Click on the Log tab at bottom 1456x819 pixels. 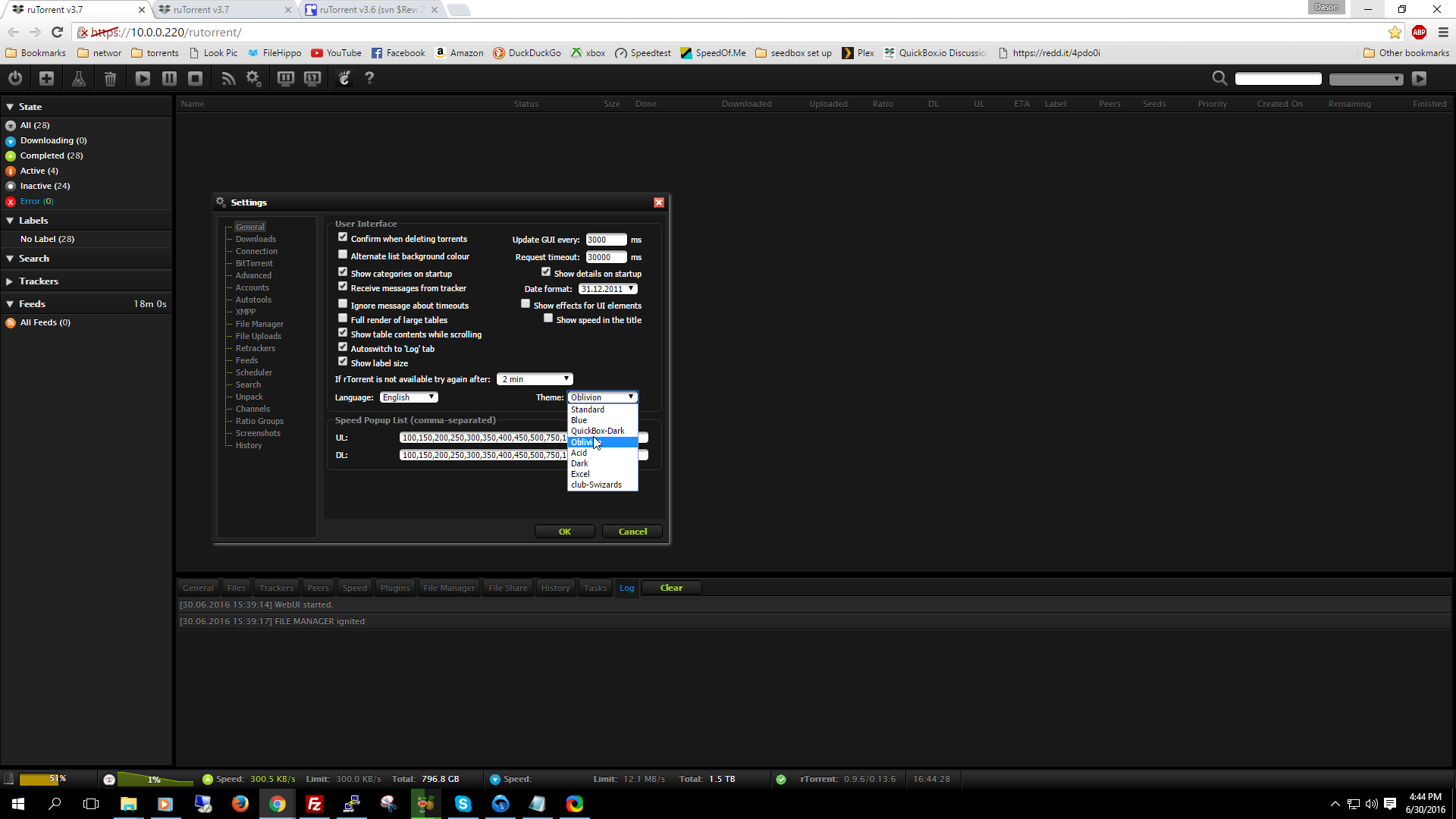click(x=626, y=587)
